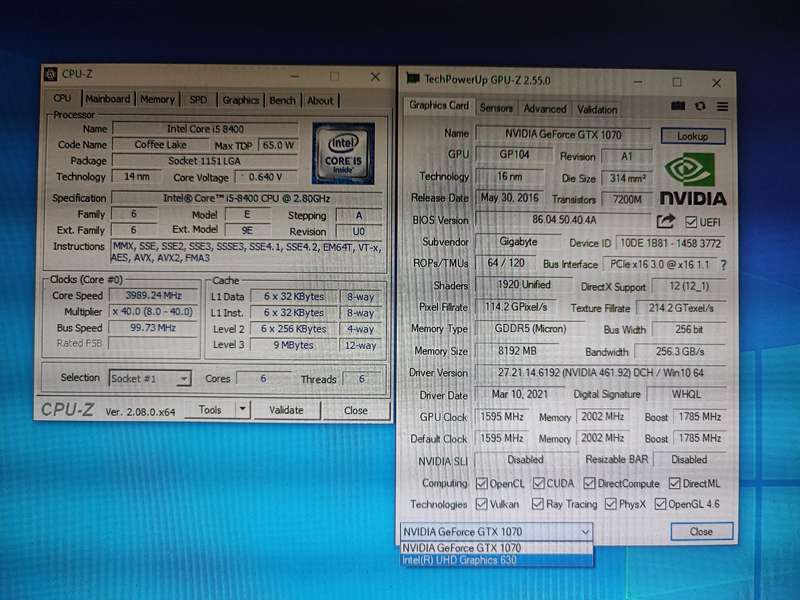
Task: Click the Tools button in CPU-Z
Action: (210, 409)
